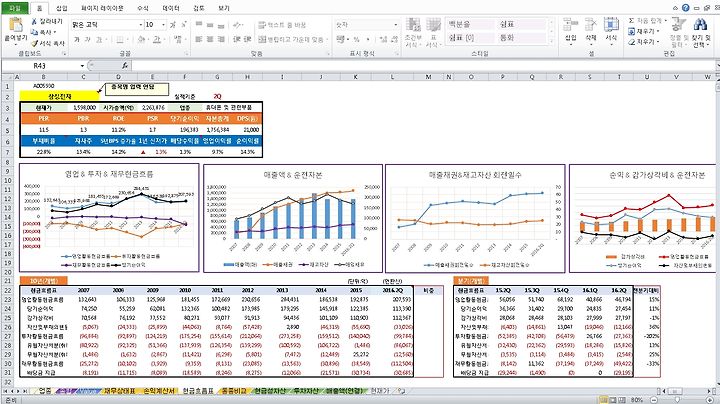Toggle underline (가) formatting

point(99,39)
